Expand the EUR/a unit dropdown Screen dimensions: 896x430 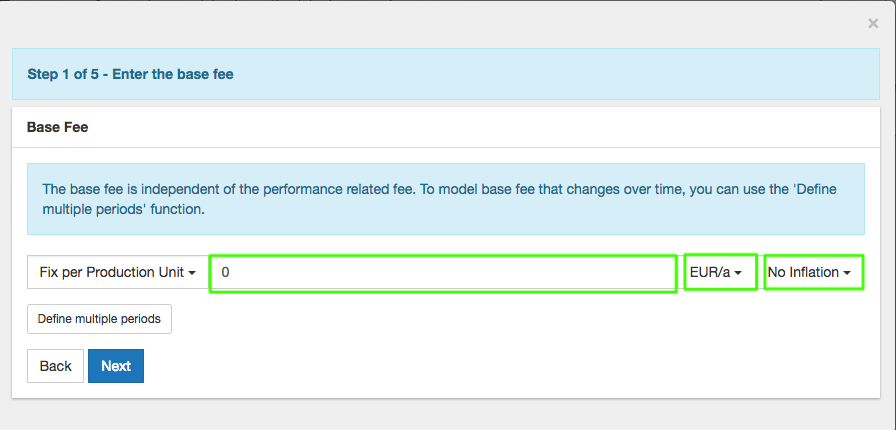click(720, 272)
